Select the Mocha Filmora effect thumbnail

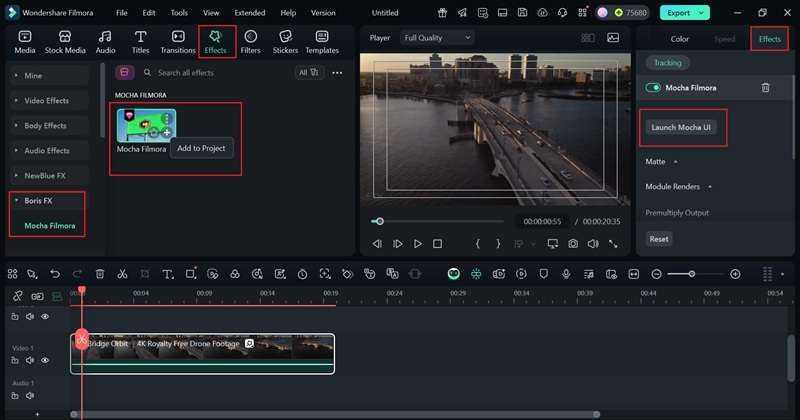tap(146, 126)
